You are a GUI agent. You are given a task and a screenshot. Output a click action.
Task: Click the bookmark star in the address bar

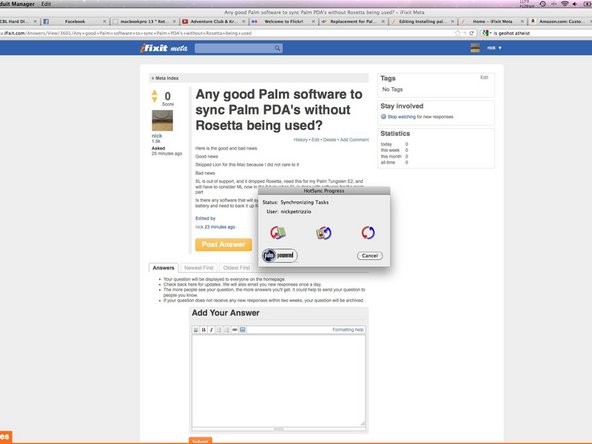pos(458,33)
